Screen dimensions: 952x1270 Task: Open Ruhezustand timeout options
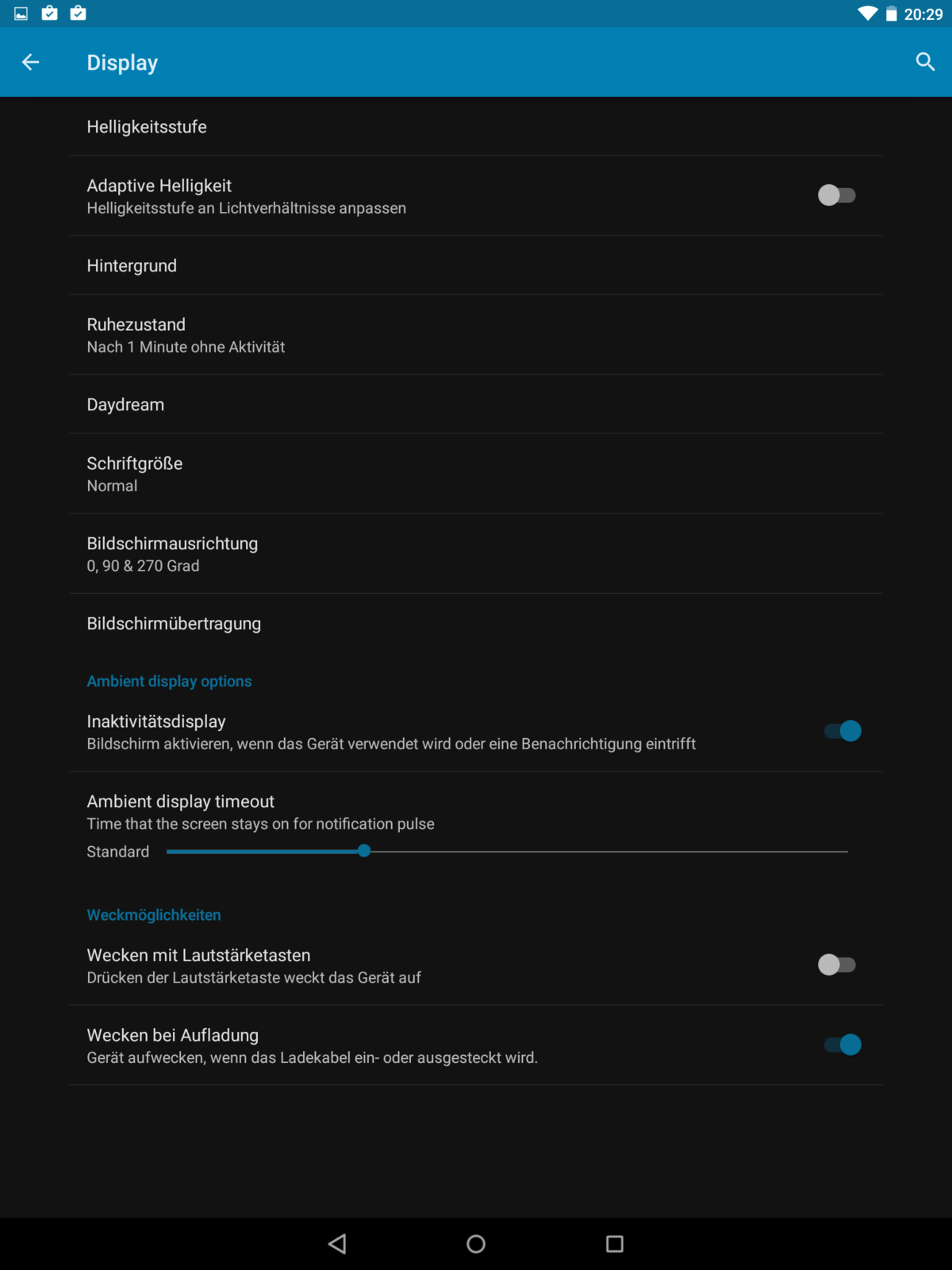(x=476, y=335)
